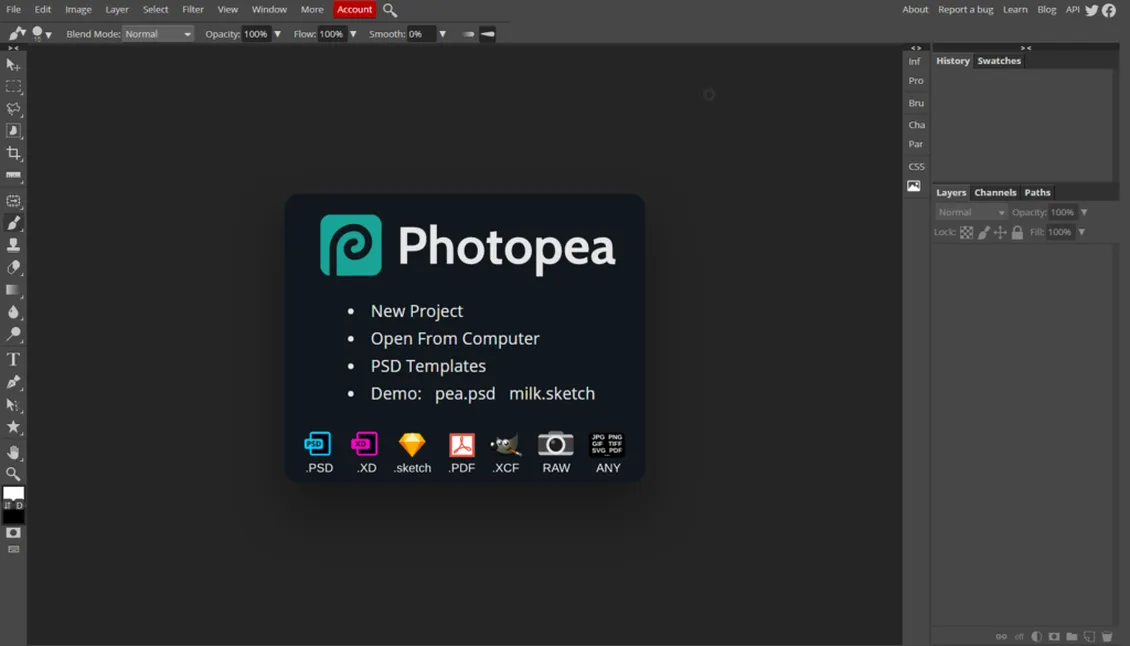Click the Delete Layer trash icon
The image size is (1130, 646).
[1106, 636]
